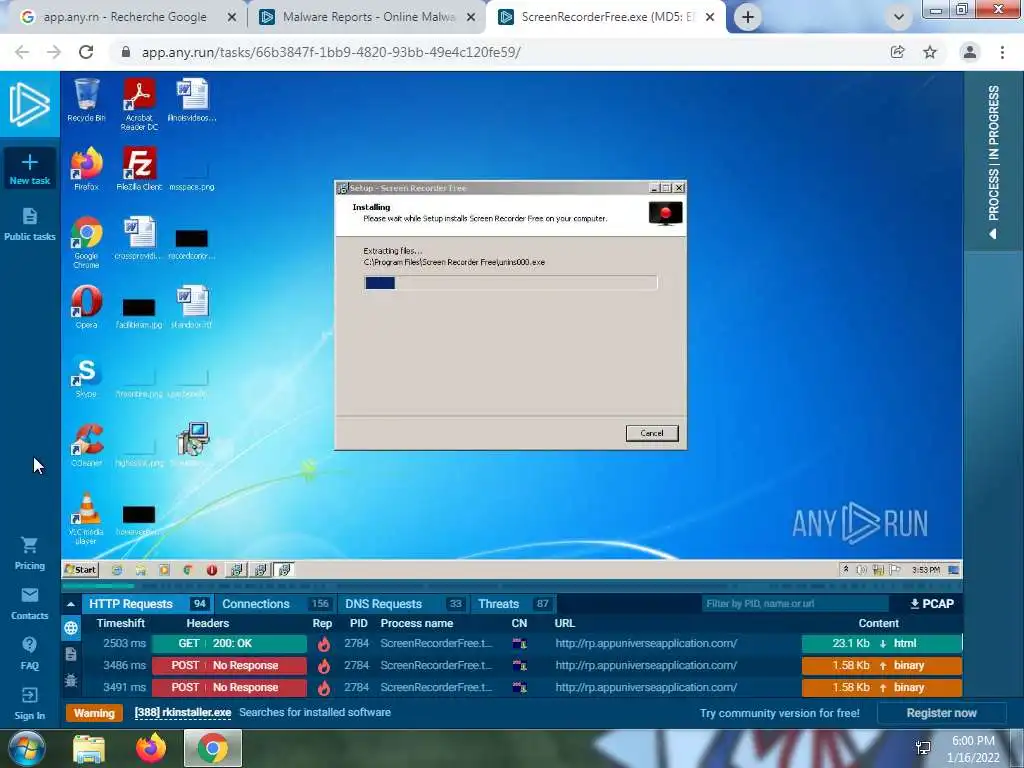Click the Sign In icon
Viewport: 1024px width, 768px height.
coord(29,695)
